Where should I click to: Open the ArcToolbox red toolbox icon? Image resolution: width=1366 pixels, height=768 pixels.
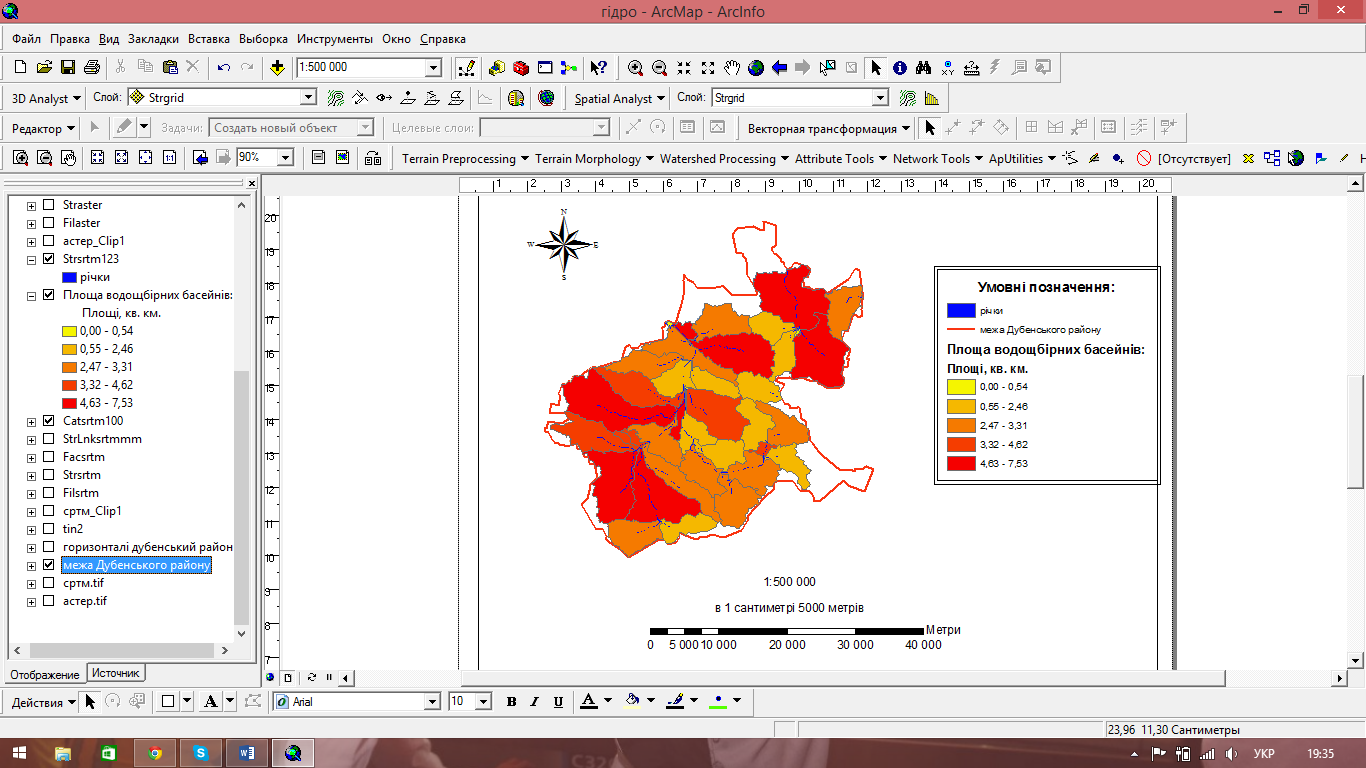coord(521,68)
